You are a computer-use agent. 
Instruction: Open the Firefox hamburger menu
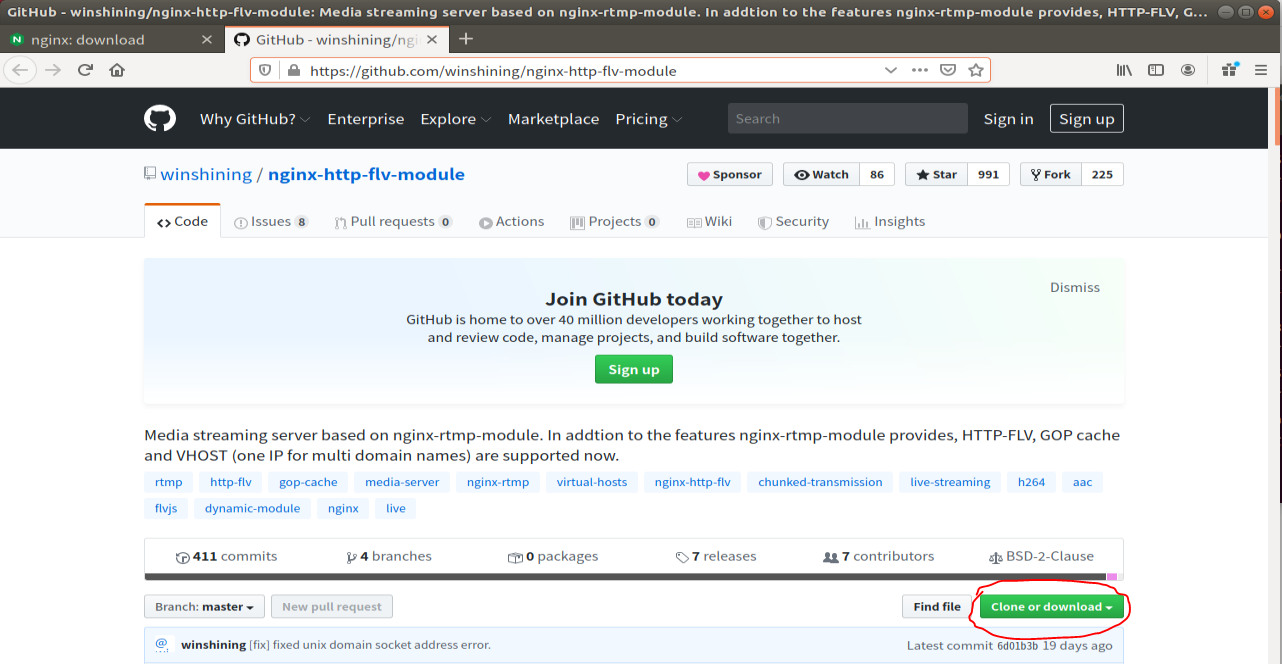click(x=1261, y=70)
